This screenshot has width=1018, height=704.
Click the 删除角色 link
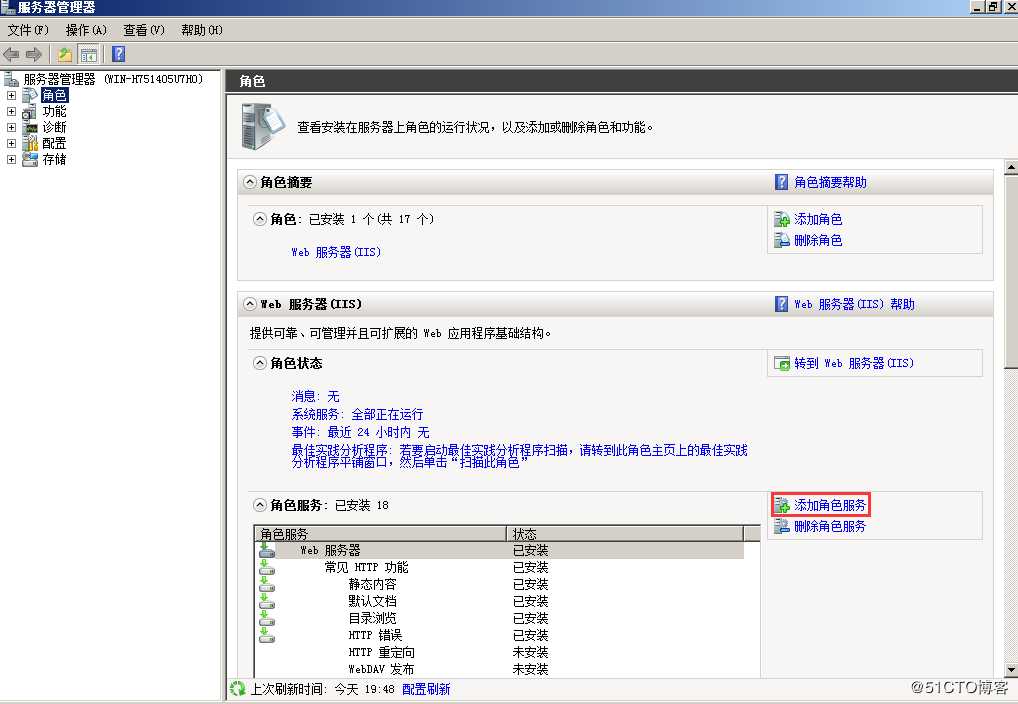[818, 240]
